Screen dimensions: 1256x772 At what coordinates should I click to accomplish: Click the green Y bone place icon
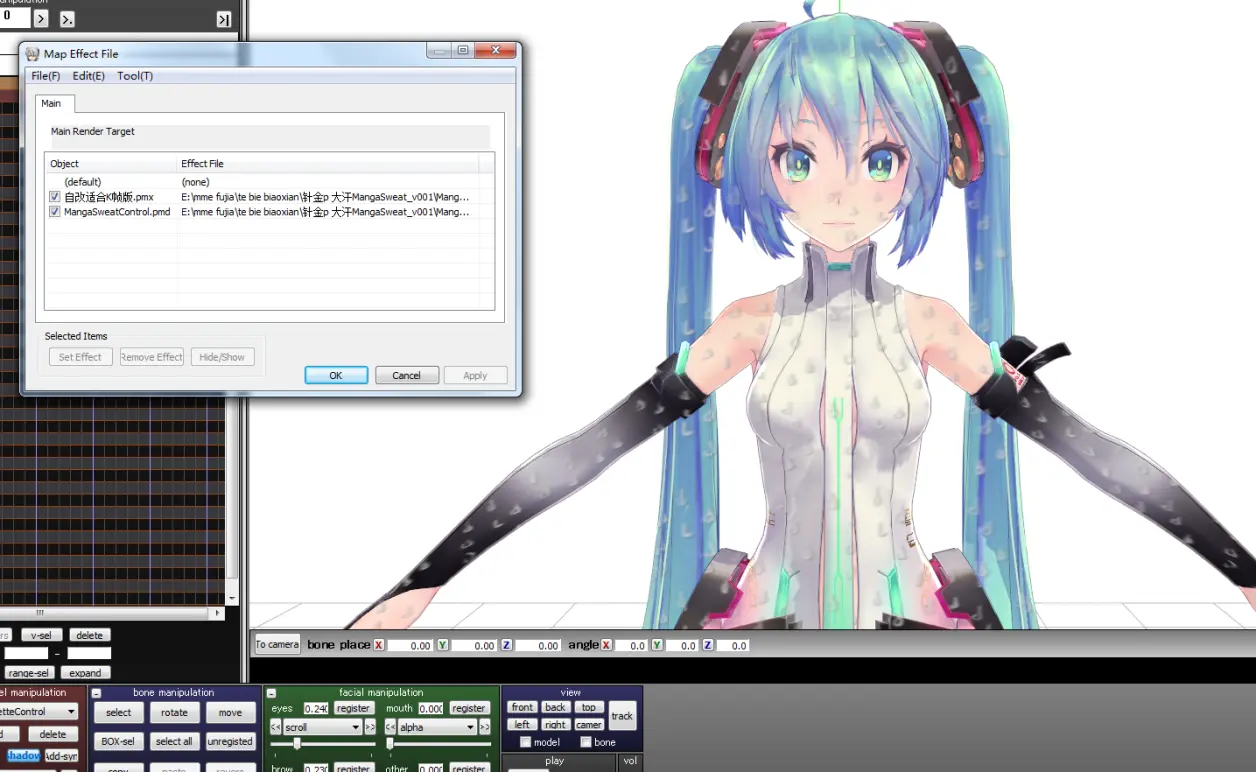point(442,645)
